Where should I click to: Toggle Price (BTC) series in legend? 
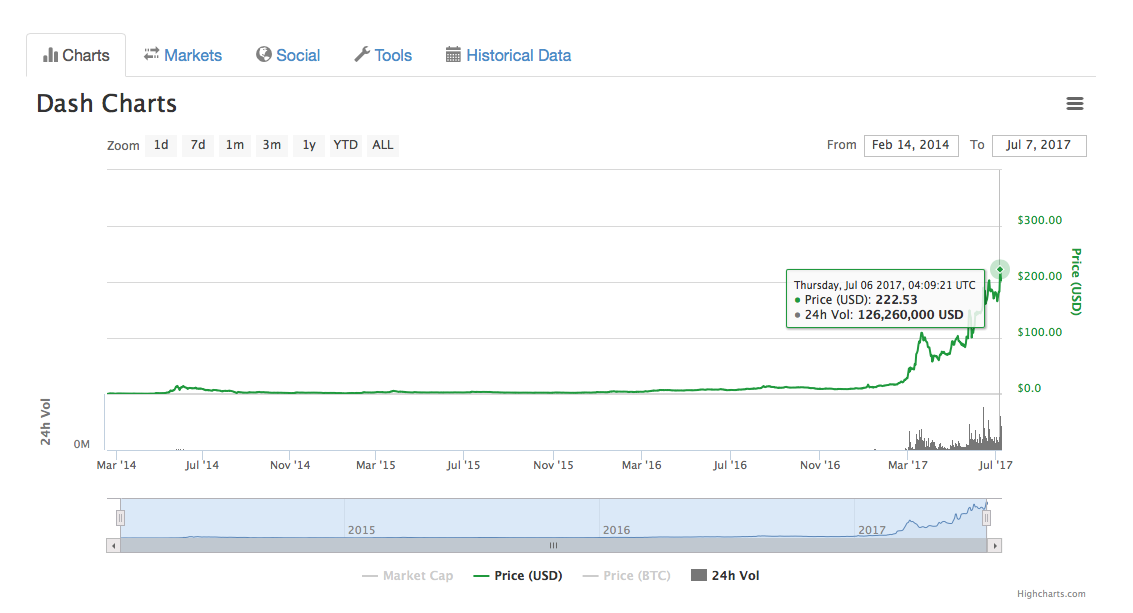pyautogui.click(x=626, y=576)
